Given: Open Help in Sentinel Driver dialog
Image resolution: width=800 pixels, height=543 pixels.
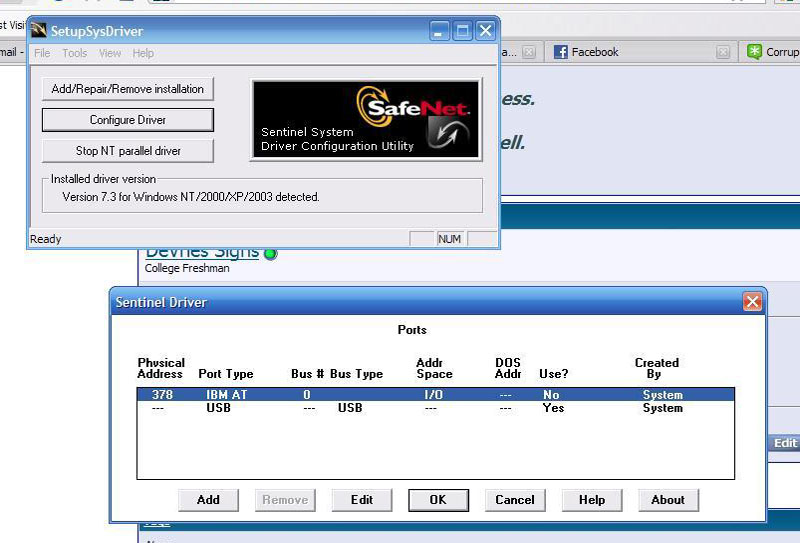Looking at the screenshot, I should pyautogui.click(x=592, y=500).
